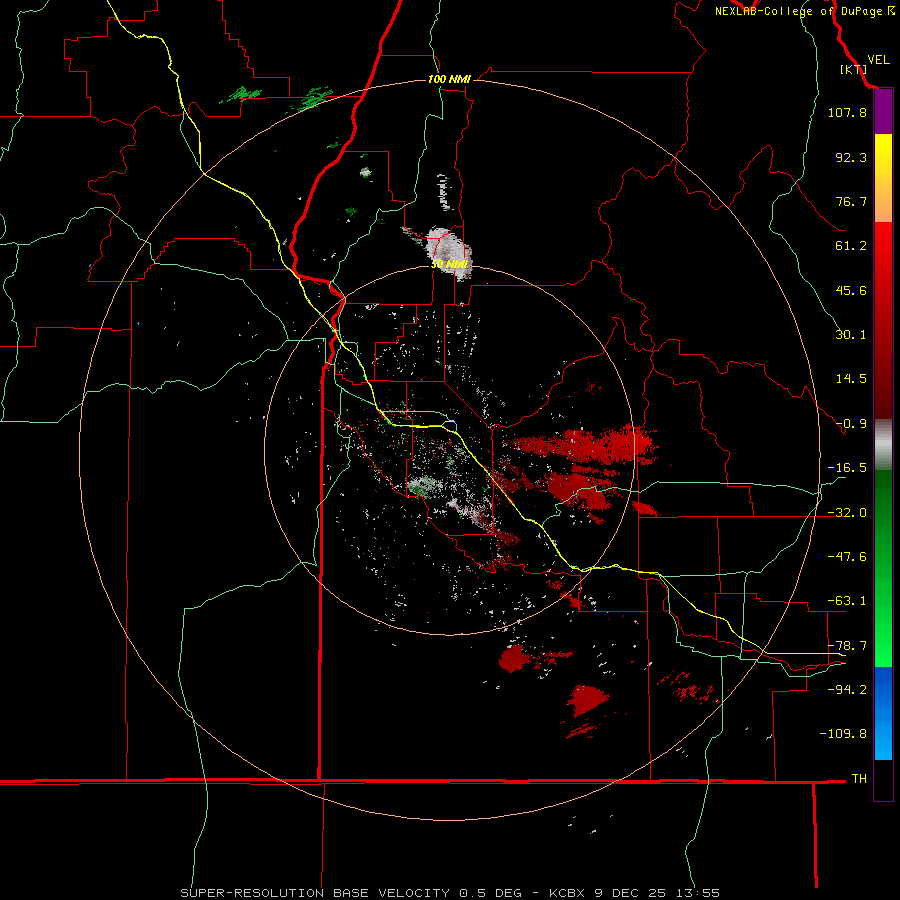Click the VEL legend title
The height and width of the screenshot is (900, 900).
(878, 60)
